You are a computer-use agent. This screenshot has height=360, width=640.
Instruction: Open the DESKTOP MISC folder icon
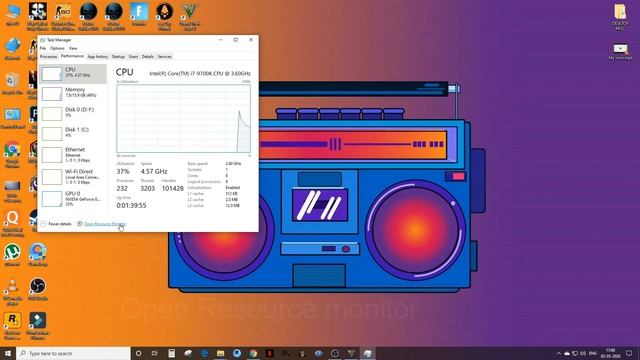620,17
